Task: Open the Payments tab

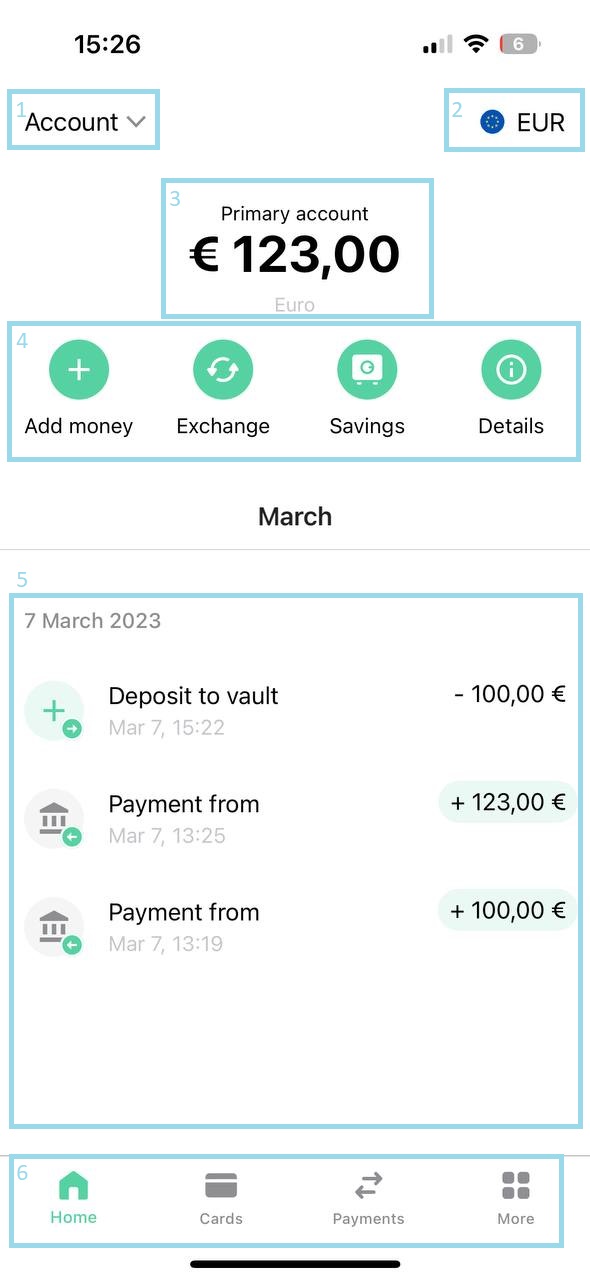Action: pos(368,1199)
